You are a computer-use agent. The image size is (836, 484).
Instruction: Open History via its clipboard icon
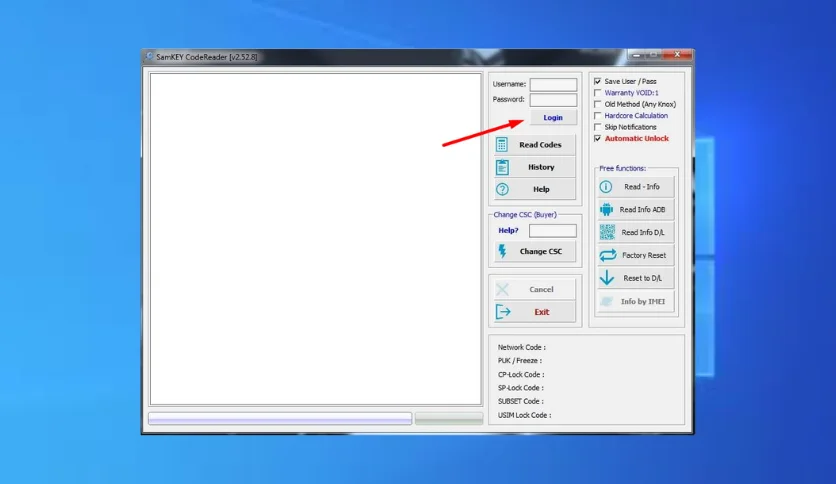pos(502,167)
